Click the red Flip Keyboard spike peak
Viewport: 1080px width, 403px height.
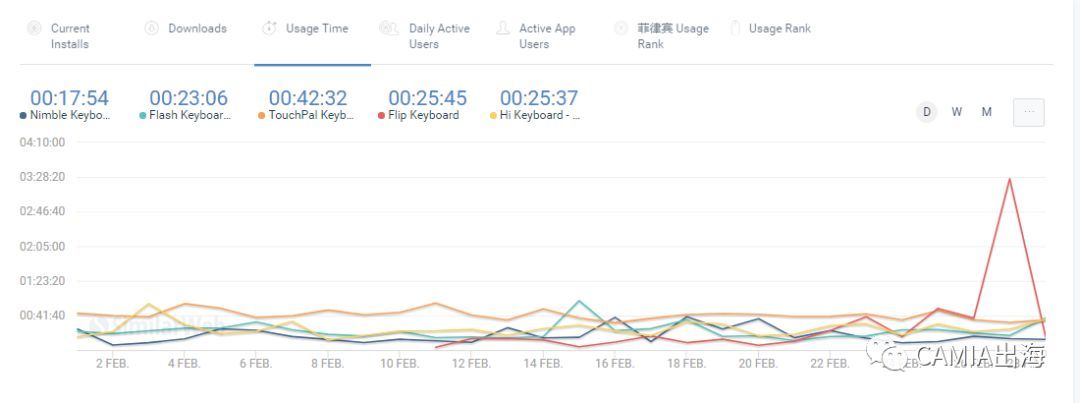(x=1010, y=180)
